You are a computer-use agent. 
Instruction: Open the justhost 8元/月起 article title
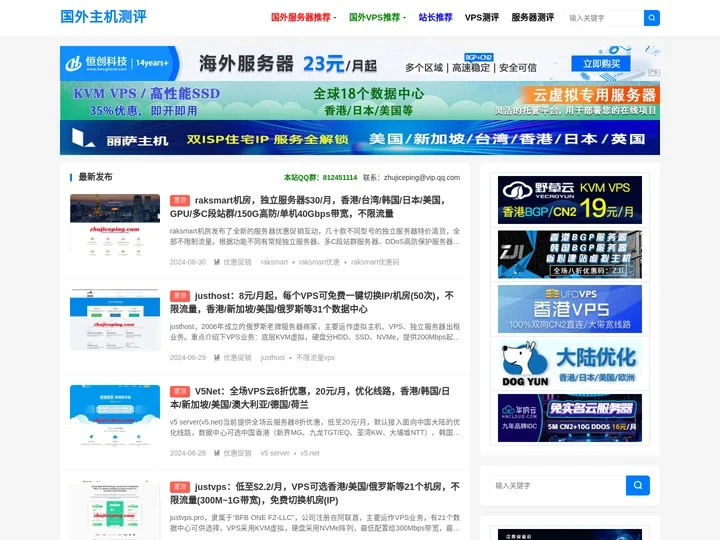(x=312, y=302)
